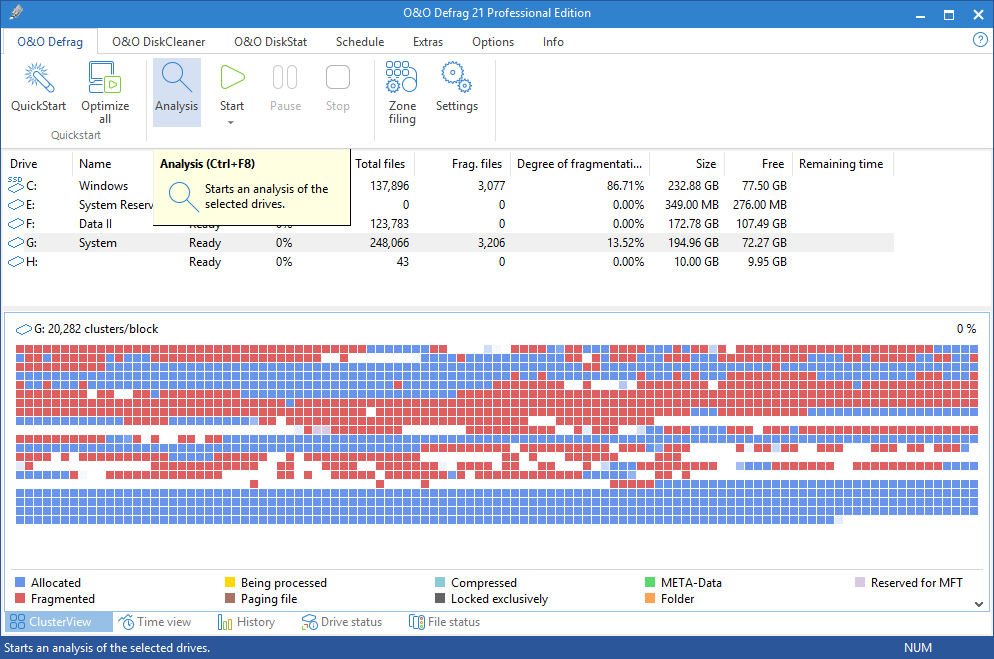Click the gray Locked exclusively legend swatch

tap(440, 598)
